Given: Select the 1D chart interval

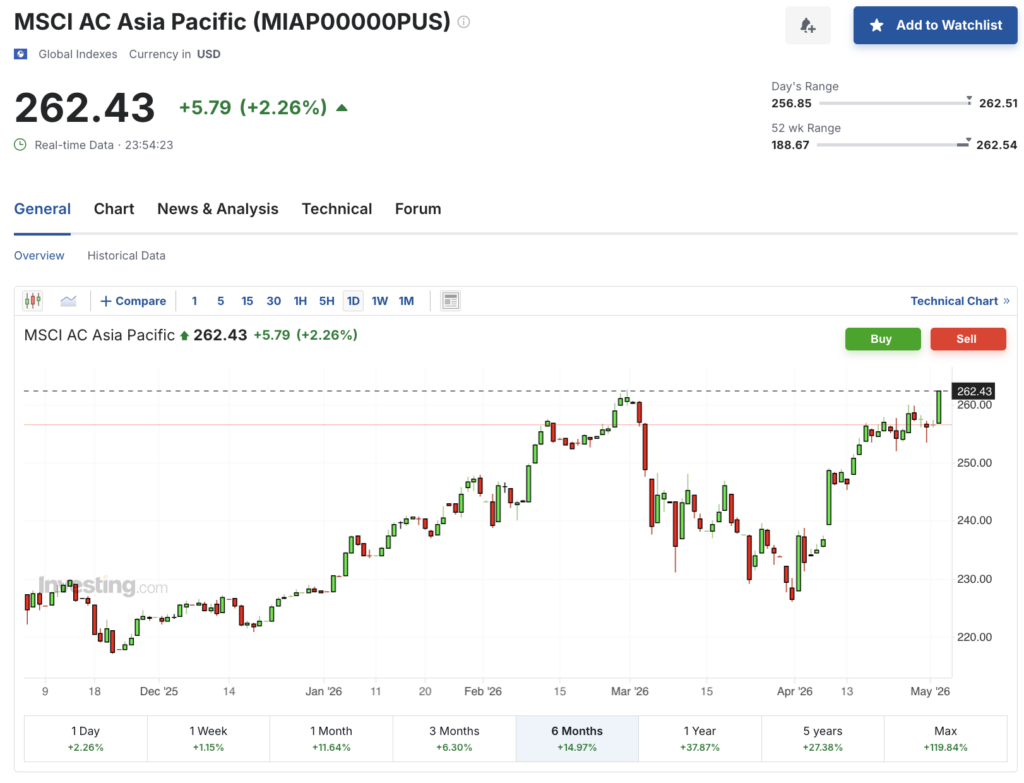Looking at the screenshot, I should 353,301.
